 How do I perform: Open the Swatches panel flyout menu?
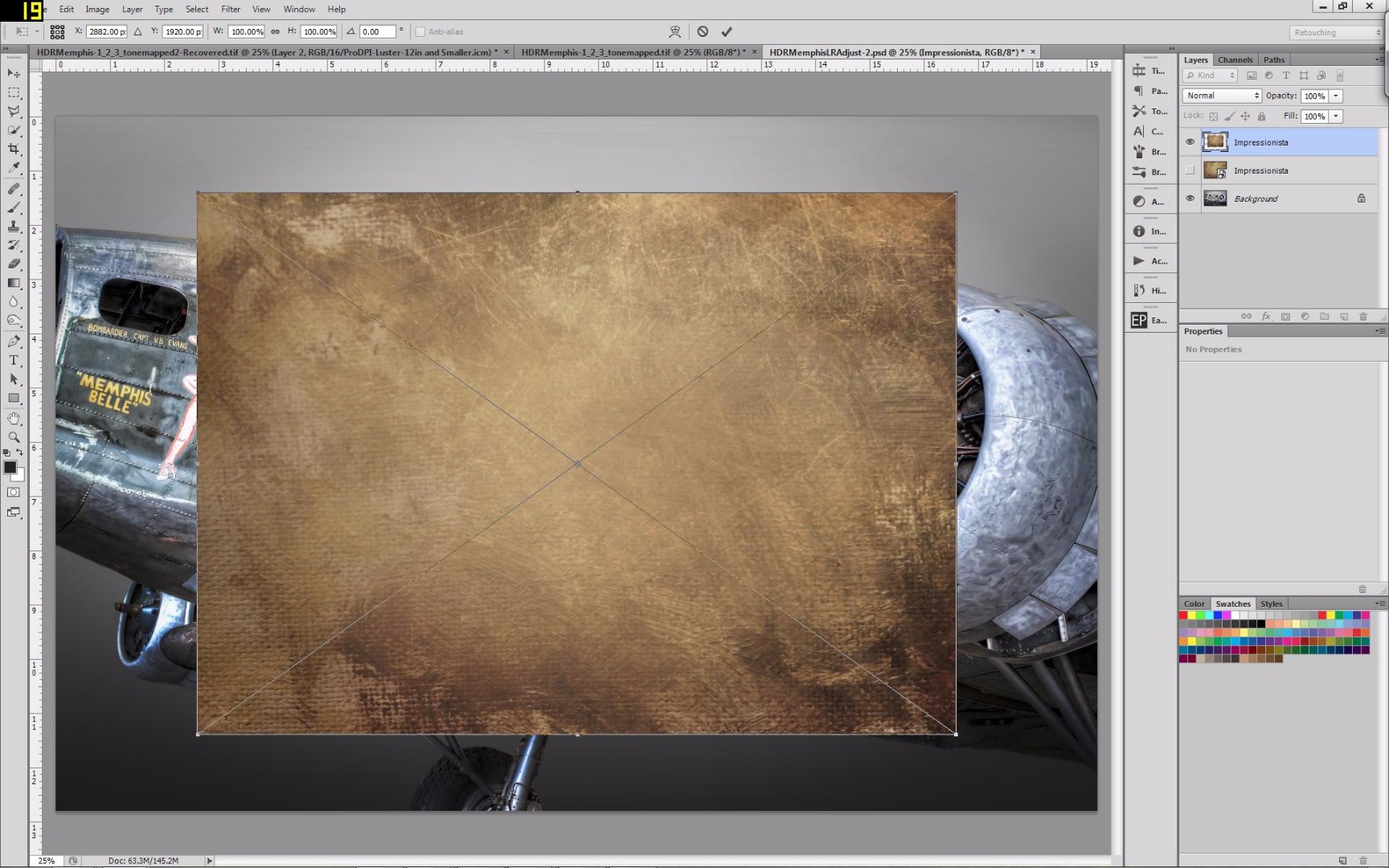(1379, 604)
